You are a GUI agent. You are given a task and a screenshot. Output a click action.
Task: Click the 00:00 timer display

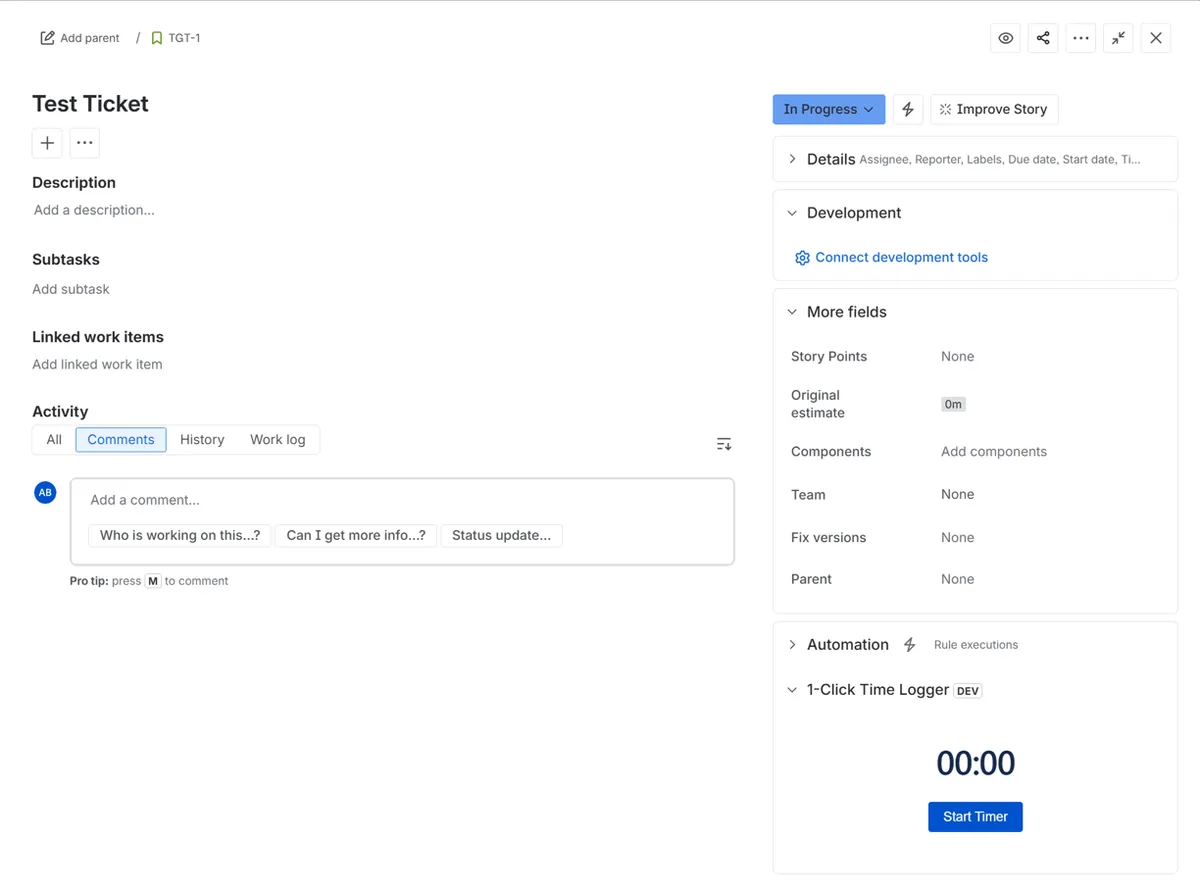975,763
